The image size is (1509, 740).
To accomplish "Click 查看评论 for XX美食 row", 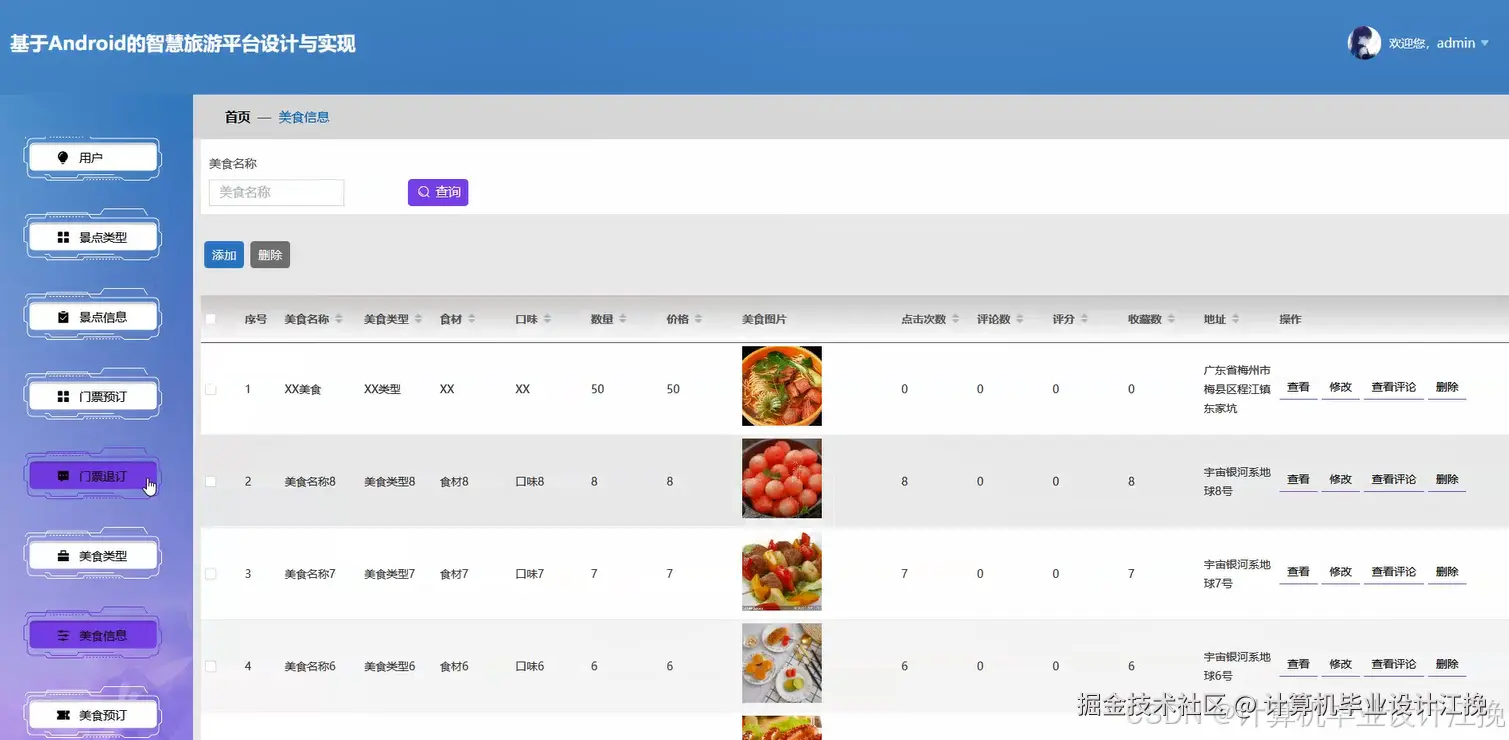I will point(1393,388).
